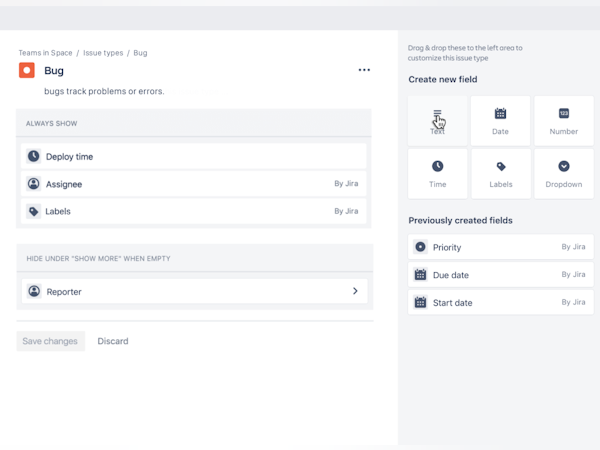The image size is (600, 450).
Task: Click the red Bug issue type icon
Action: pos(27,70)
